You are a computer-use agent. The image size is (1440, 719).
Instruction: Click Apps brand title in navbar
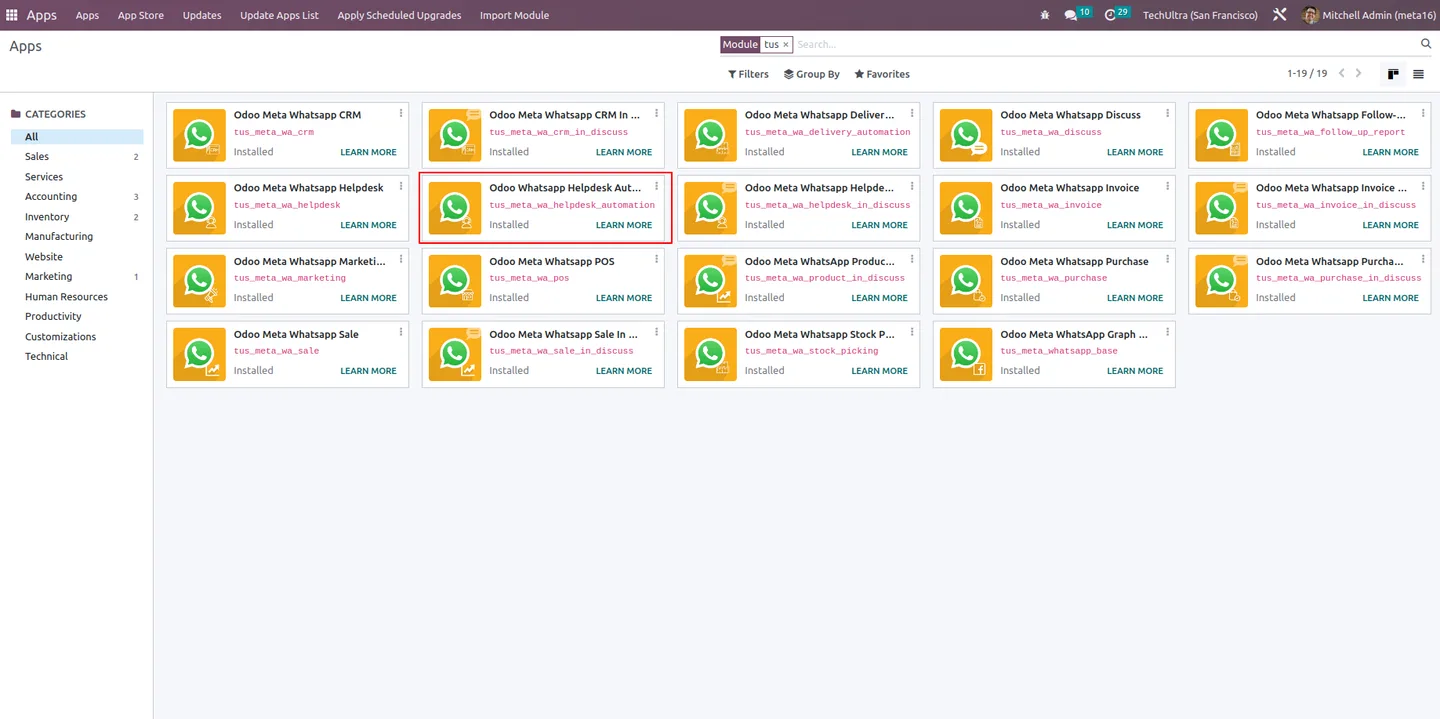pyautogui.click(x=42, y=15)
